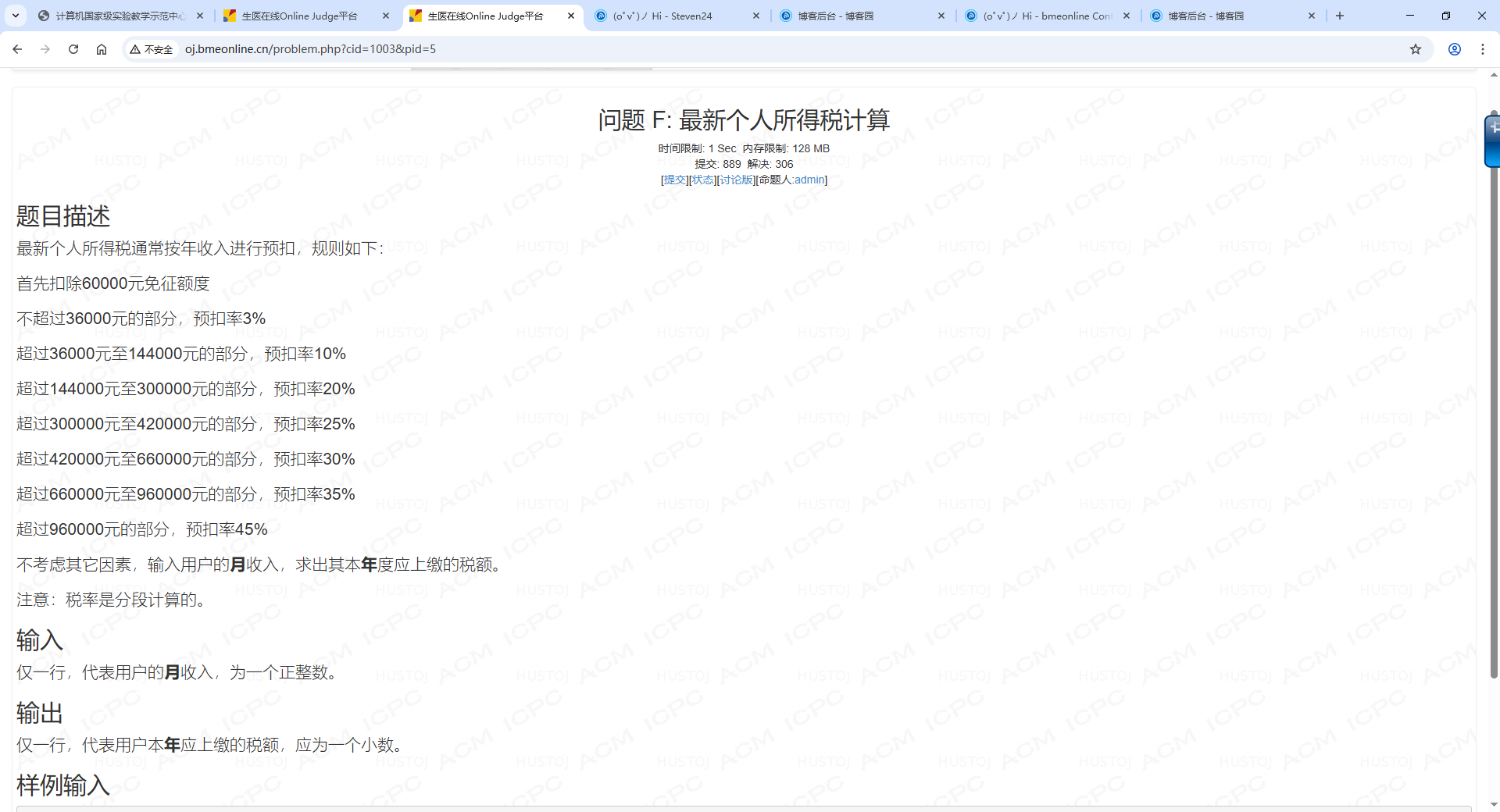Click the 样例输入 section heading
The width and height of the screenshot is (1500, 812).
tap(63, 785)
